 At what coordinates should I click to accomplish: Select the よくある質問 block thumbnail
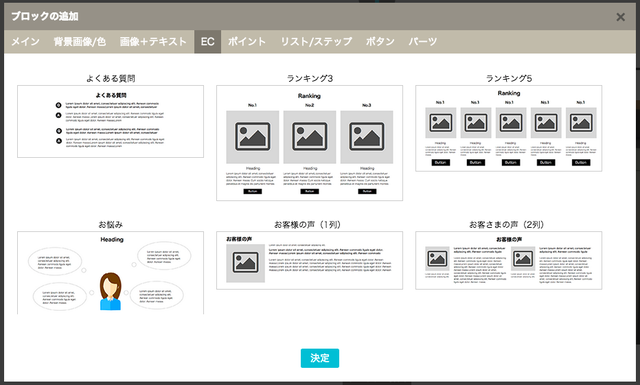coord(110,121)
